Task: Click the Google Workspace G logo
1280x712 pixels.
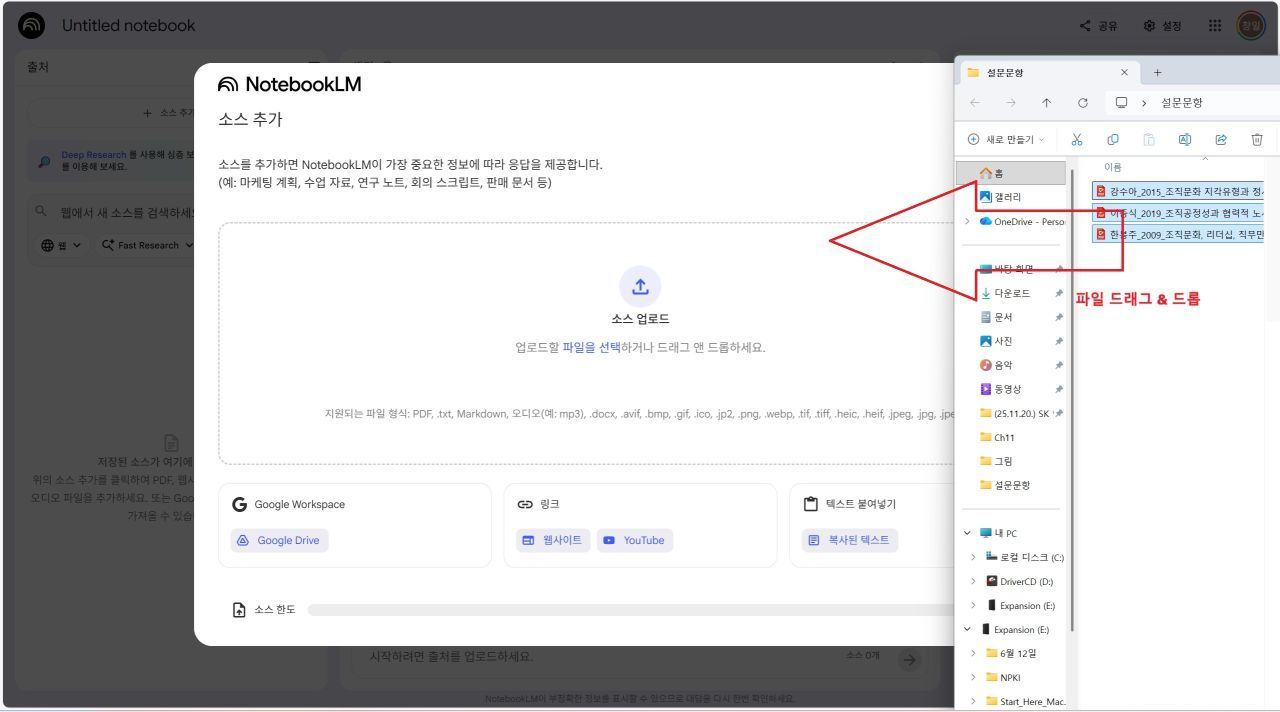Action: coord(239,504)
